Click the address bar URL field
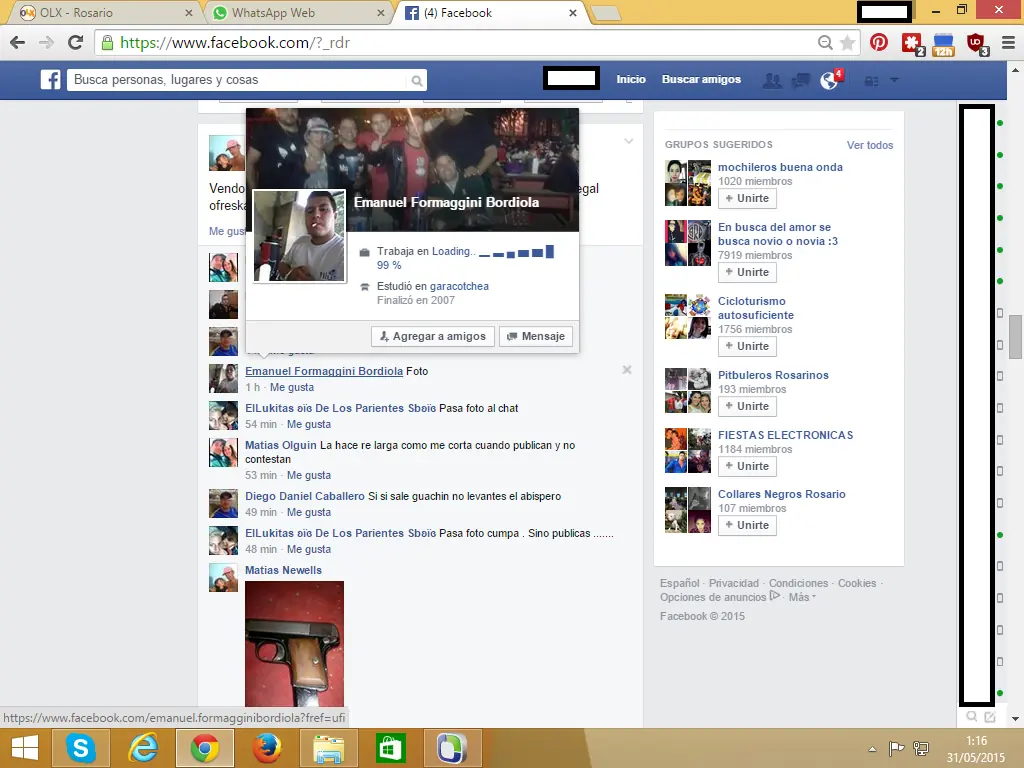The image size is (1024, 768). point(457,43)
